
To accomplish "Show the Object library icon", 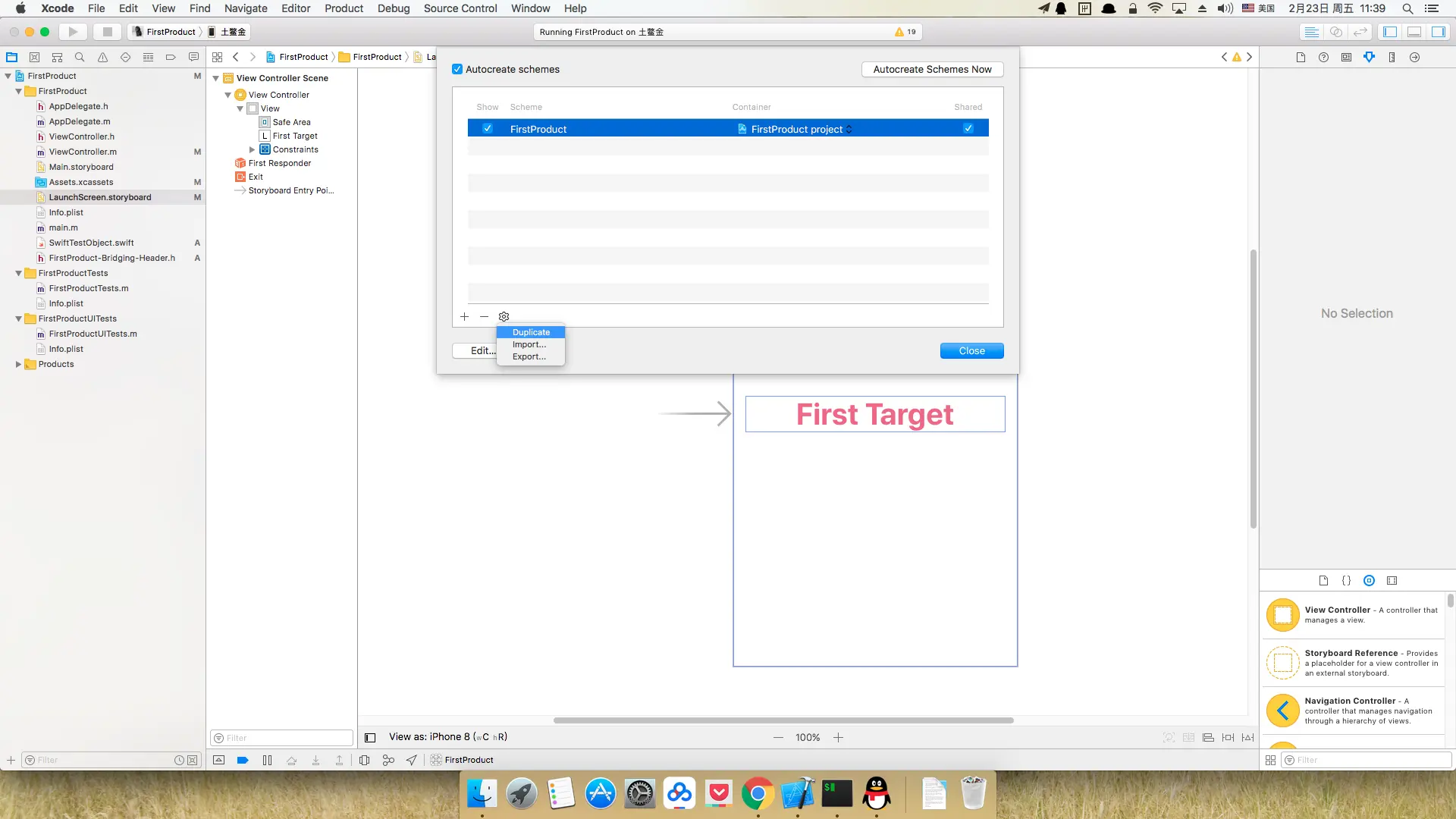I will [x=1369, y=581].
